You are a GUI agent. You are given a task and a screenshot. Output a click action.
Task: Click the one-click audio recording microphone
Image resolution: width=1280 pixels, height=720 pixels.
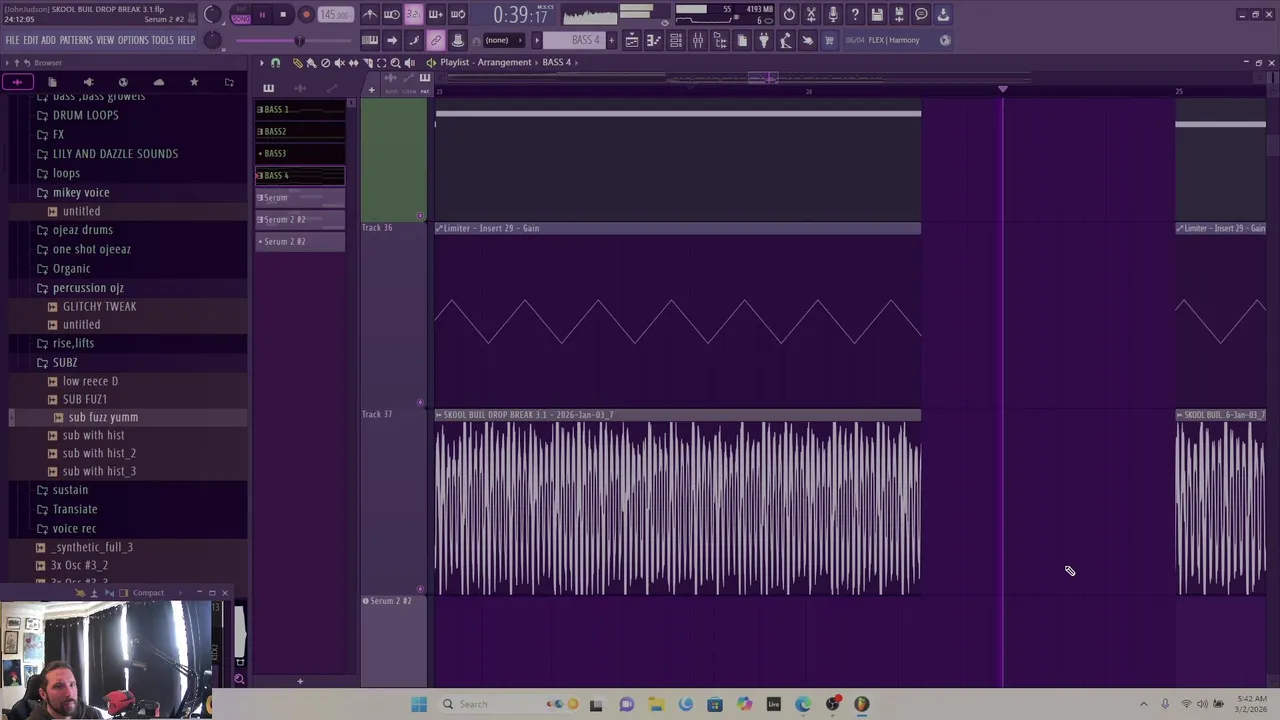pyautogui.click(x=833, y=14)
